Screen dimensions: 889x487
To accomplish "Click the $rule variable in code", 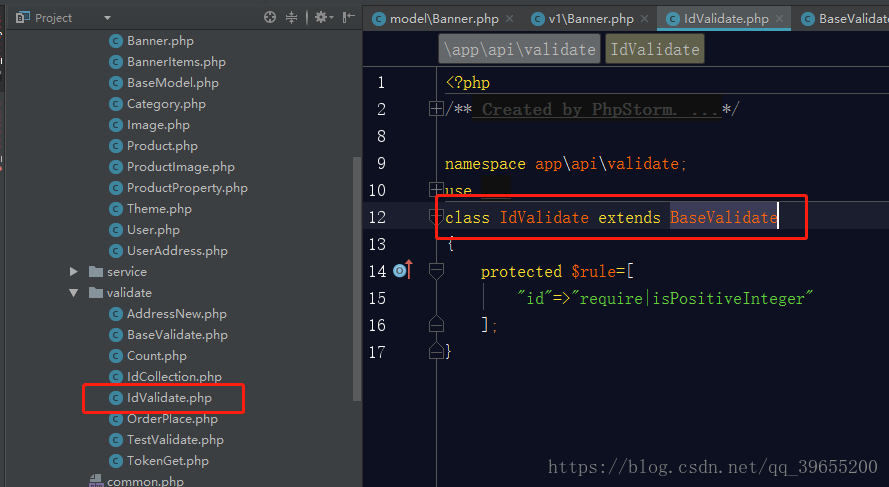I will pyautogui.click(x=594, y=272).
